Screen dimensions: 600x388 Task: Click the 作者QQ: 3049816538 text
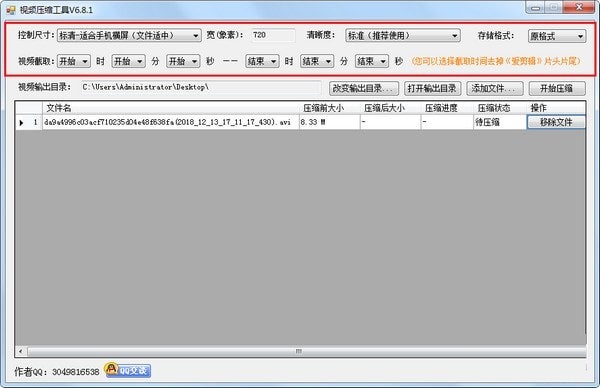(x=57, y=372)
